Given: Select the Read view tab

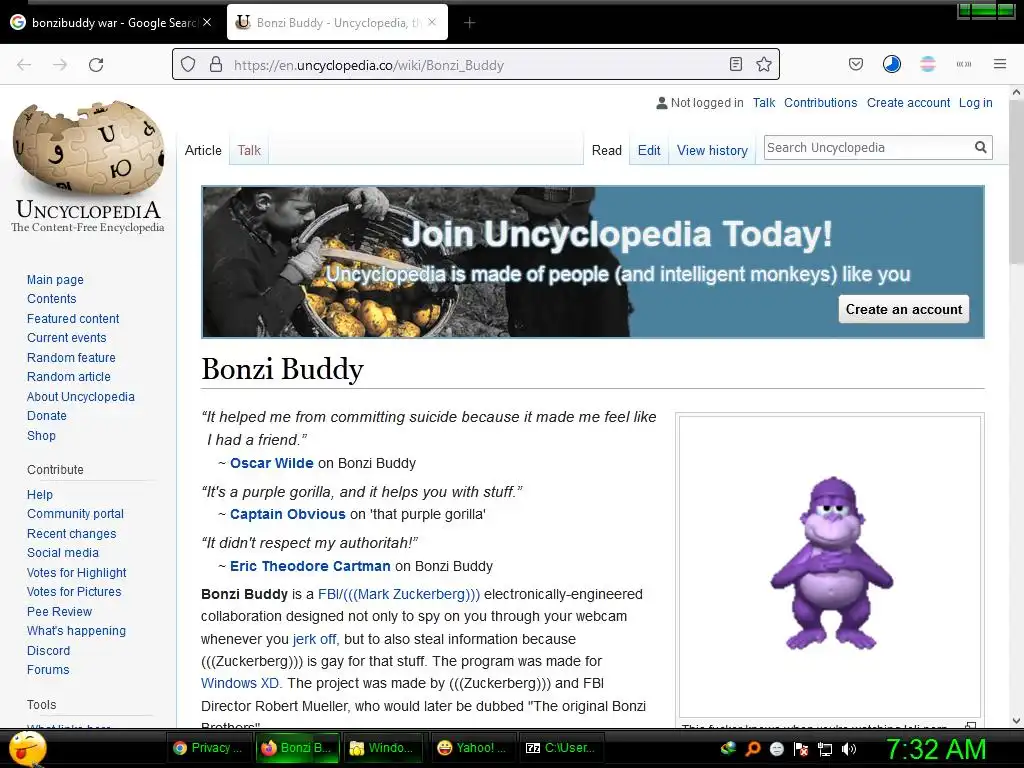Looking at the screenshot, I should pos(607,150).
